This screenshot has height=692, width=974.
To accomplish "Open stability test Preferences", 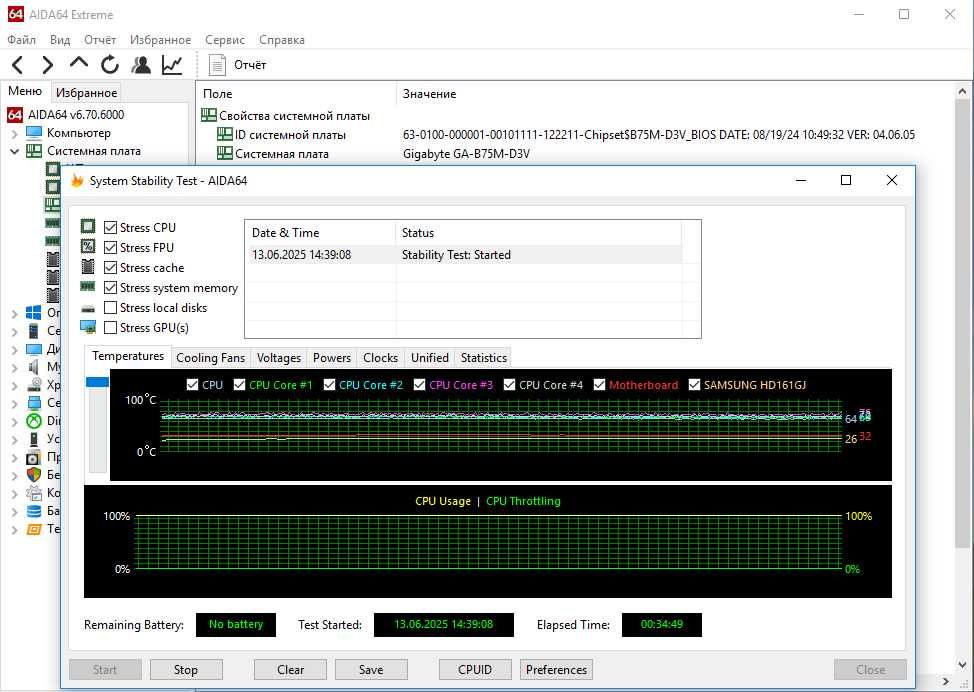I will [556, 670].
